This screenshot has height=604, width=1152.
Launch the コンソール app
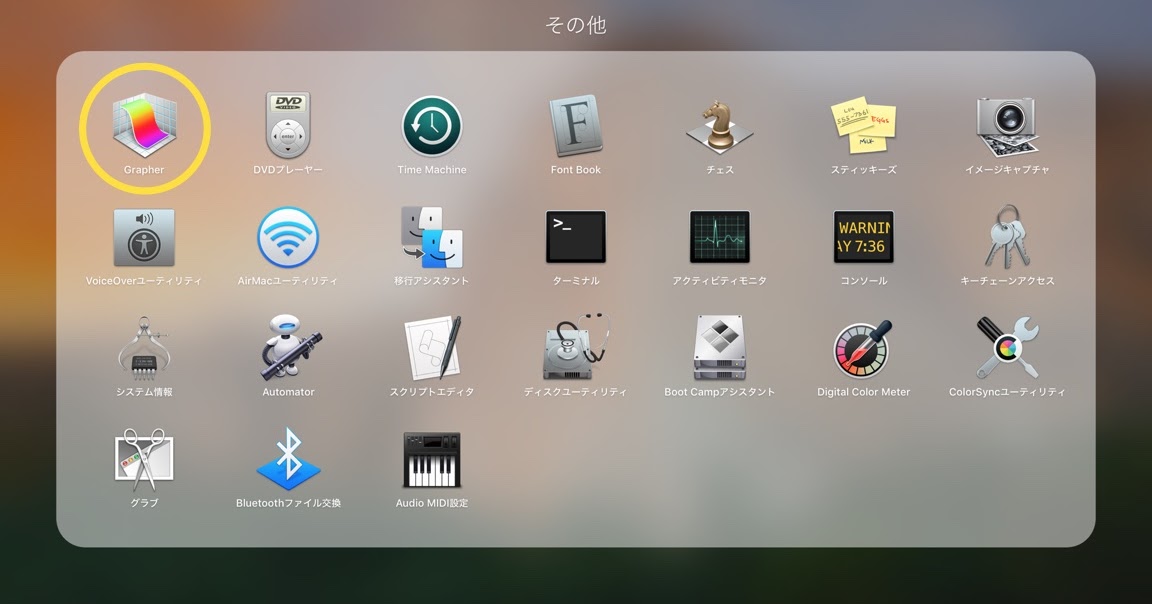click(x=864, y=237)
